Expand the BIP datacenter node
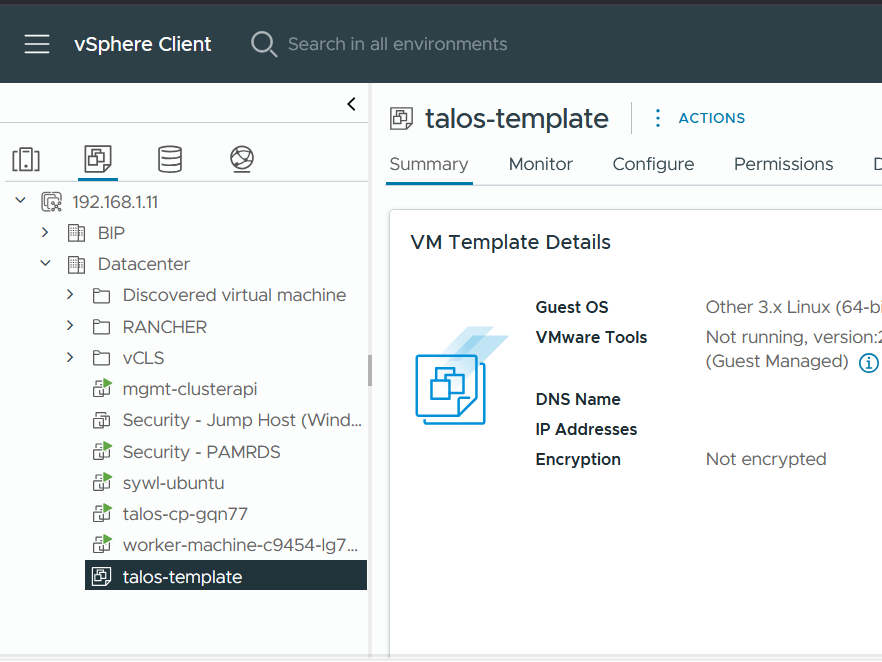 pos(45,232)
